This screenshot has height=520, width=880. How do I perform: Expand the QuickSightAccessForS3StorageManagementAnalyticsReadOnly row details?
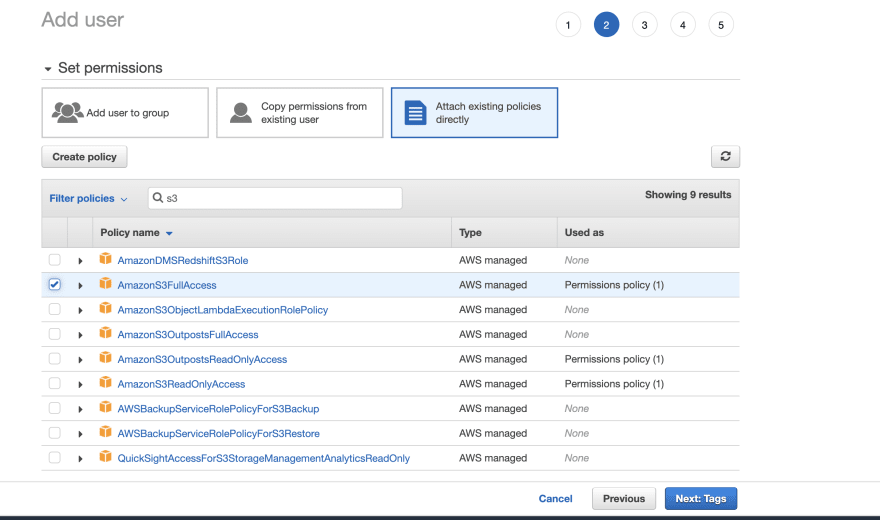click(x=80, y=458)
